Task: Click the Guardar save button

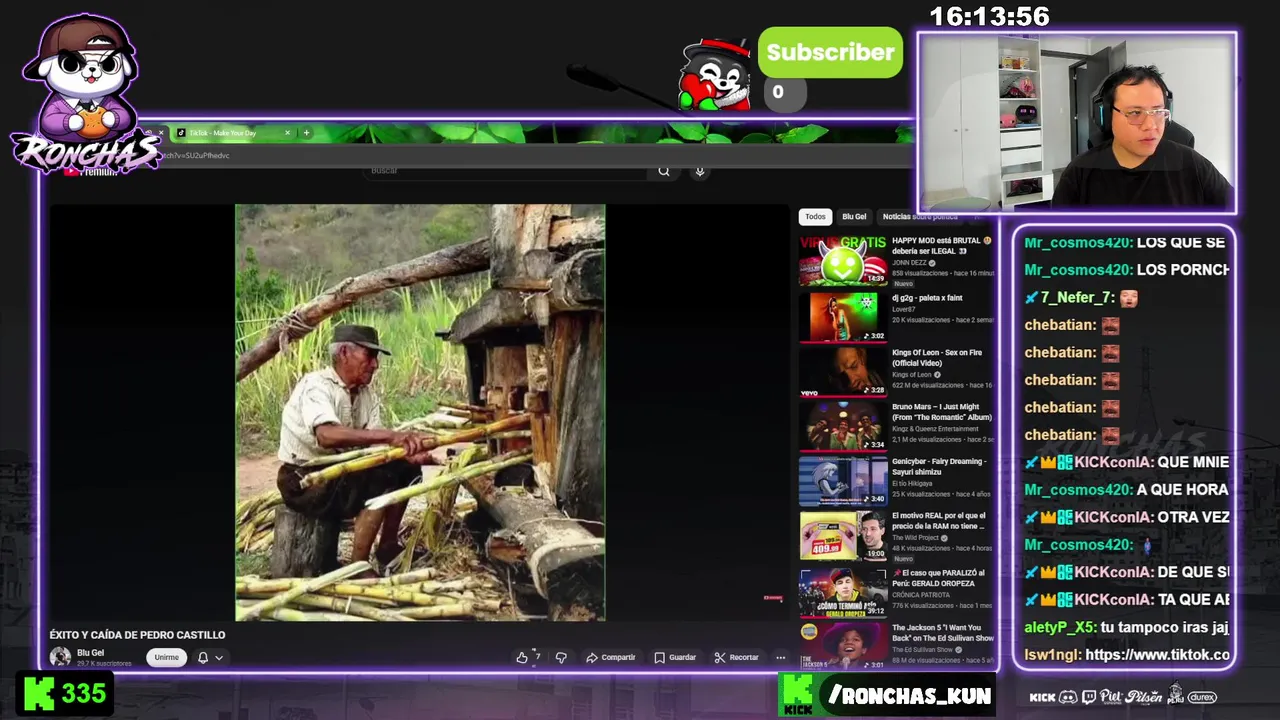Action: pyautogui.click(x=675, y=657)
